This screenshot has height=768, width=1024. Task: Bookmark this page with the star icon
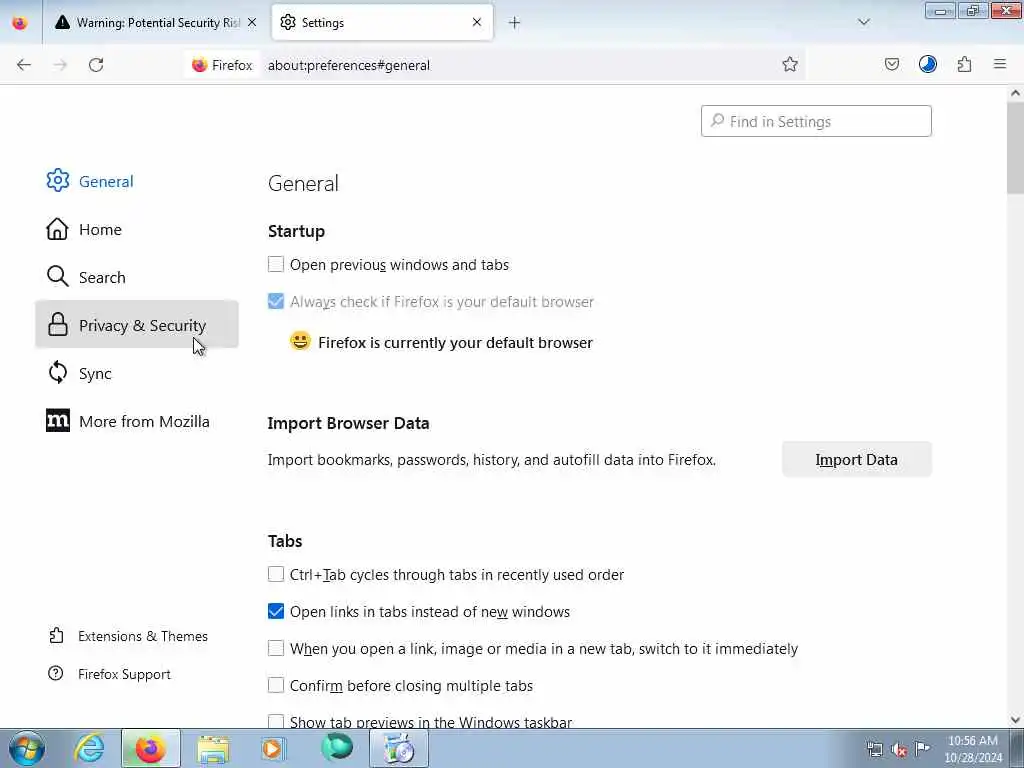tap(790, 64)
